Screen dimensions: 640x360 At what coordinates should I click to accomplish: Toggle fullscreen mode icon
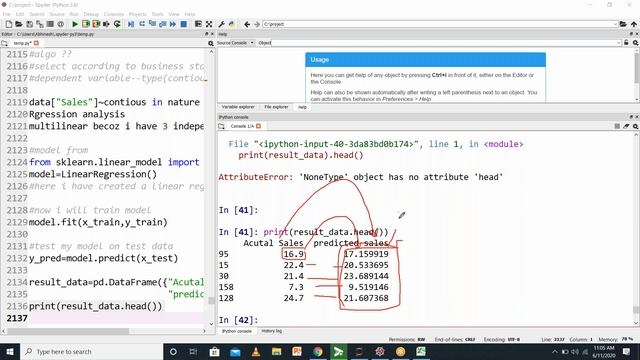coord(209,24)
